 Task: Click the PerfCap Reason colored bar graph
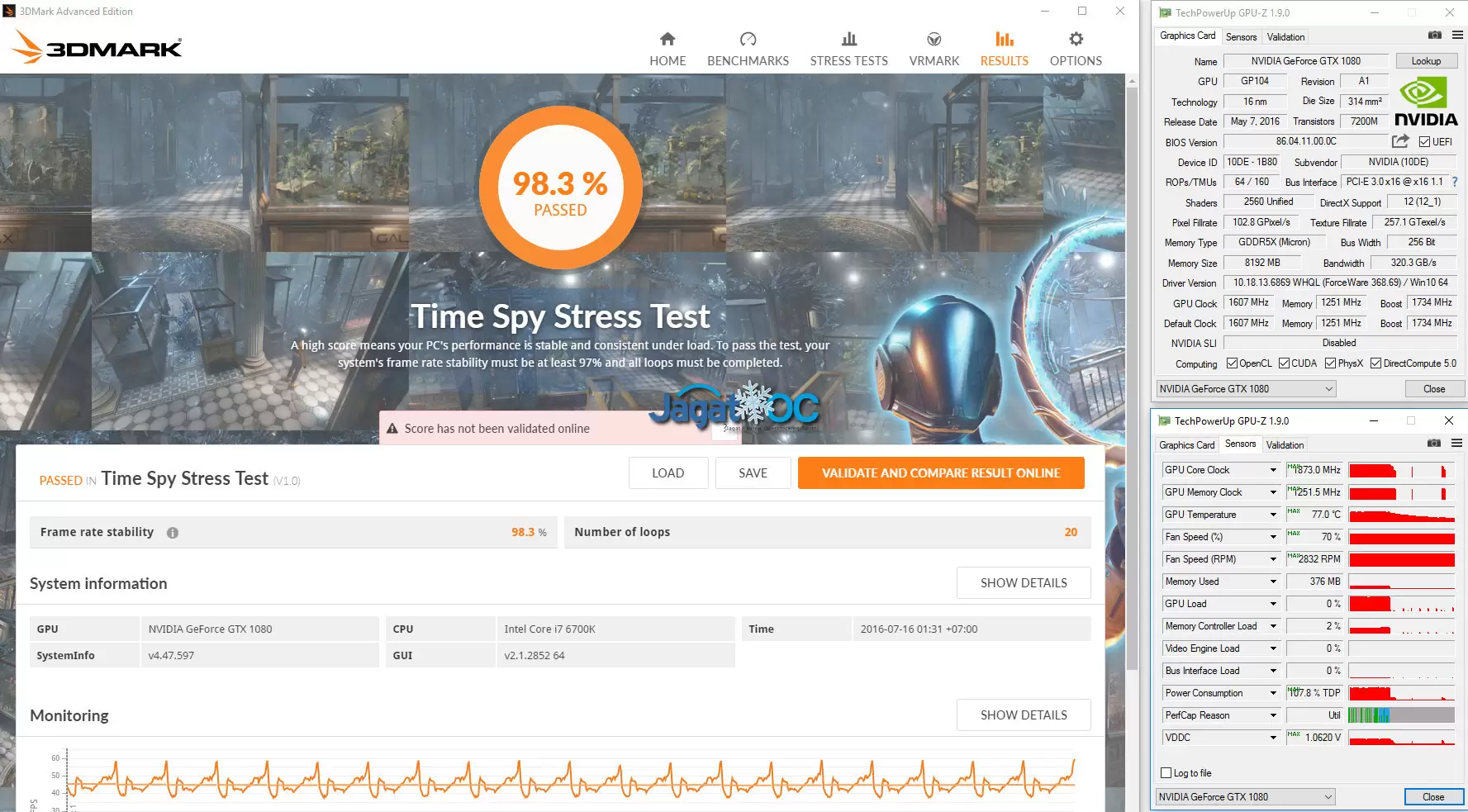pyautogui.click(x=1401, y=715)
